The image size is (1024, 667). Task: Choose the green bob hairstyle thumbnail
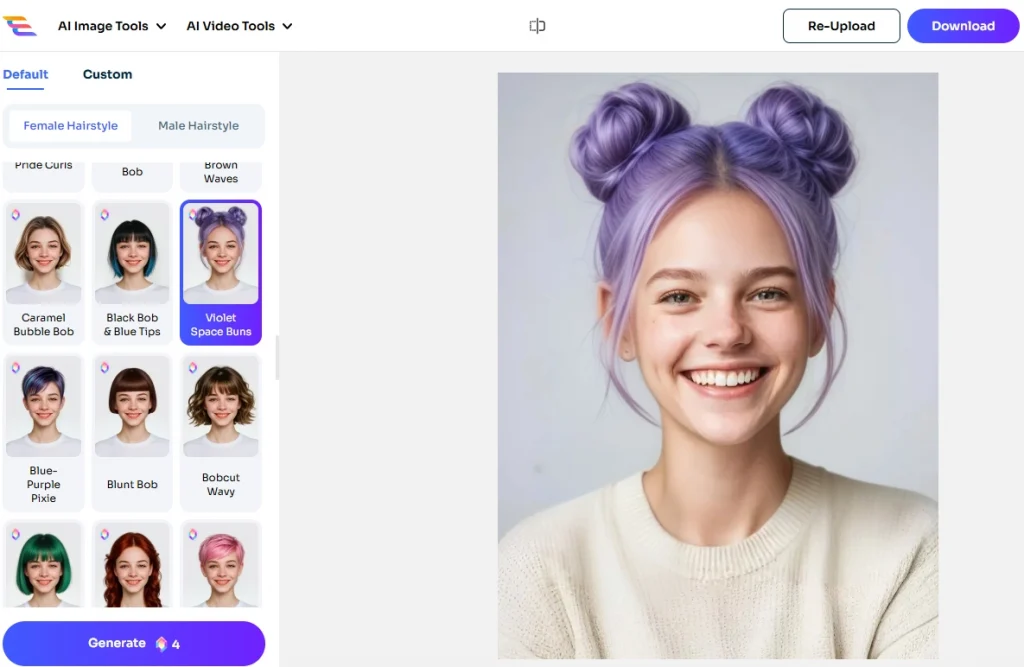(43, 565)
